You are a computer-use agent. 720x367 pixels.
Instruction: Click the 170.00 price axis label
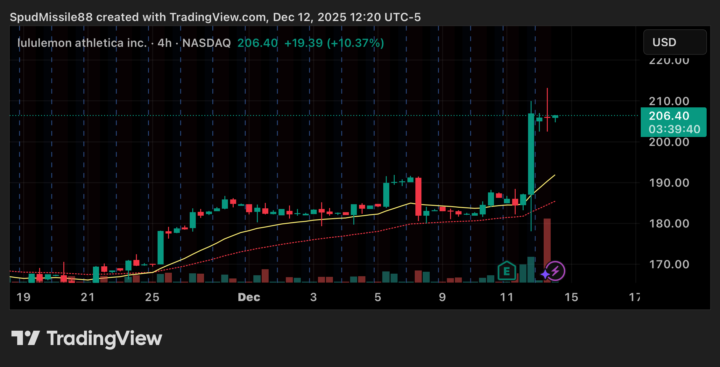pos(669,264)
